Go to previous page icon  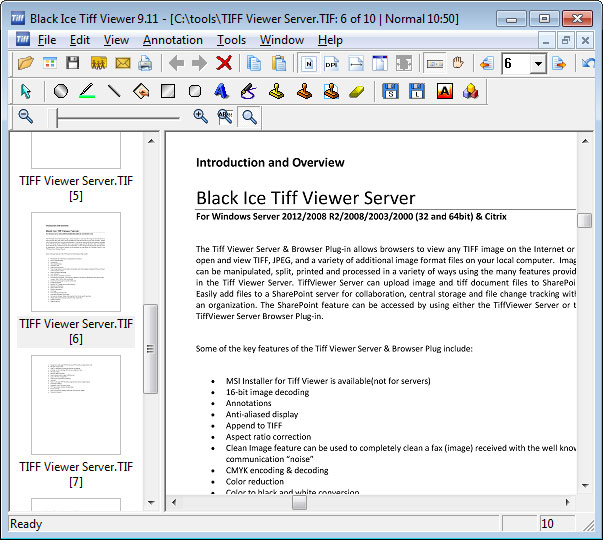point(487,63)
